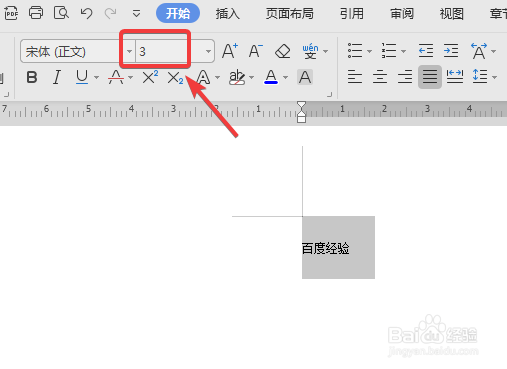Increase font size with A+ icon
507x369 pixels.
(x=230, y=51)
